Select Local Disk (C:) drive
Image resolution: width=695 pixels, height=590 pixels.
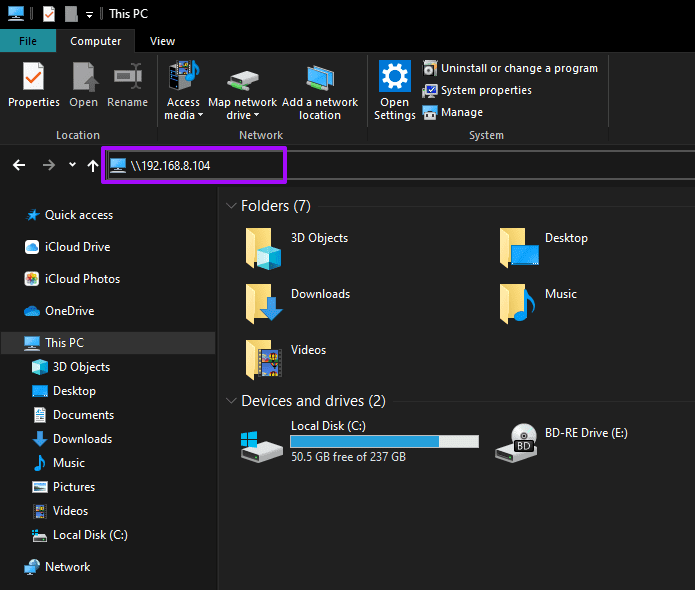click(359, 442)
